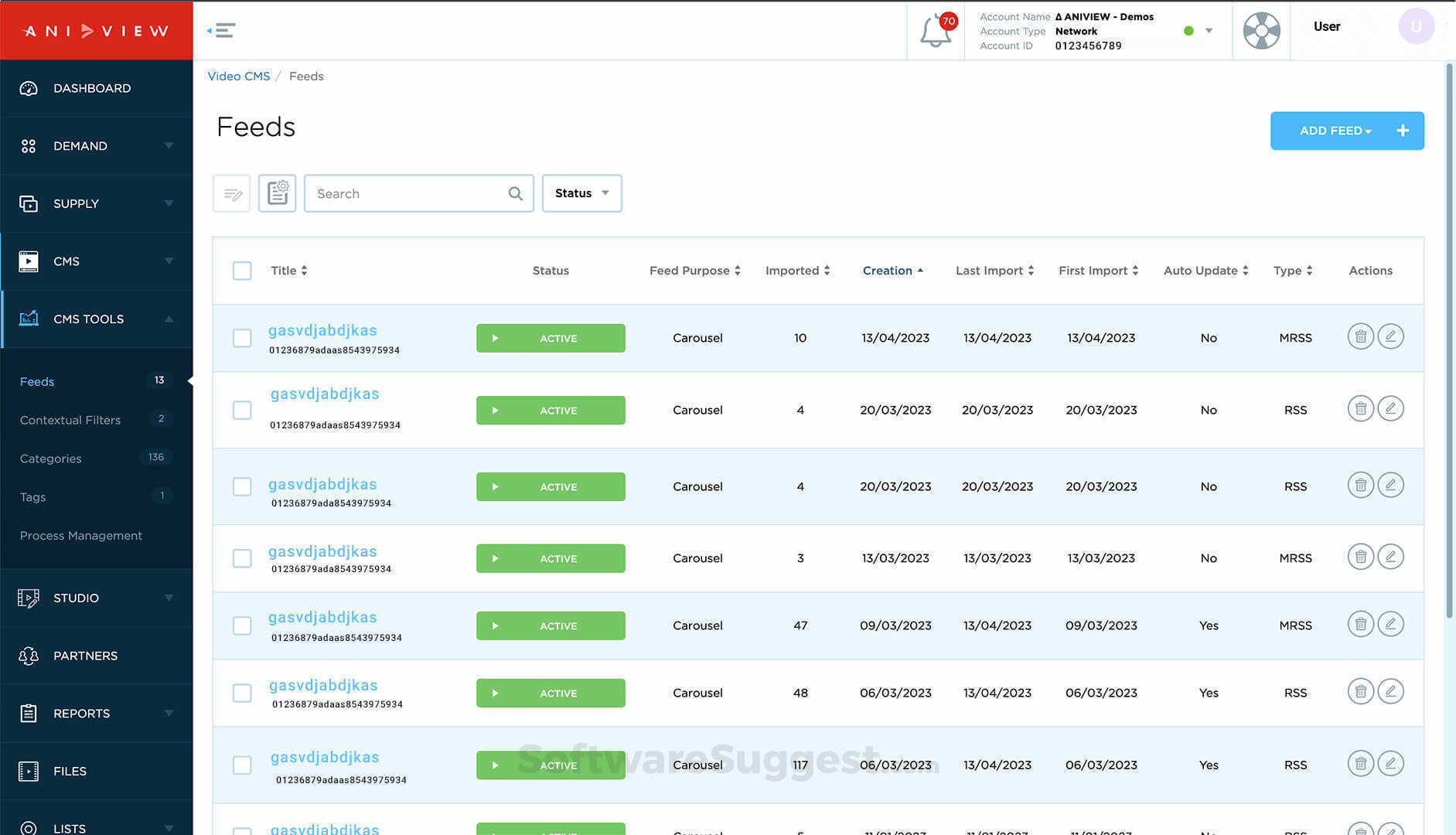Click the bulk edit metadata icon
1456x835 pixels.
pos(231,193)
